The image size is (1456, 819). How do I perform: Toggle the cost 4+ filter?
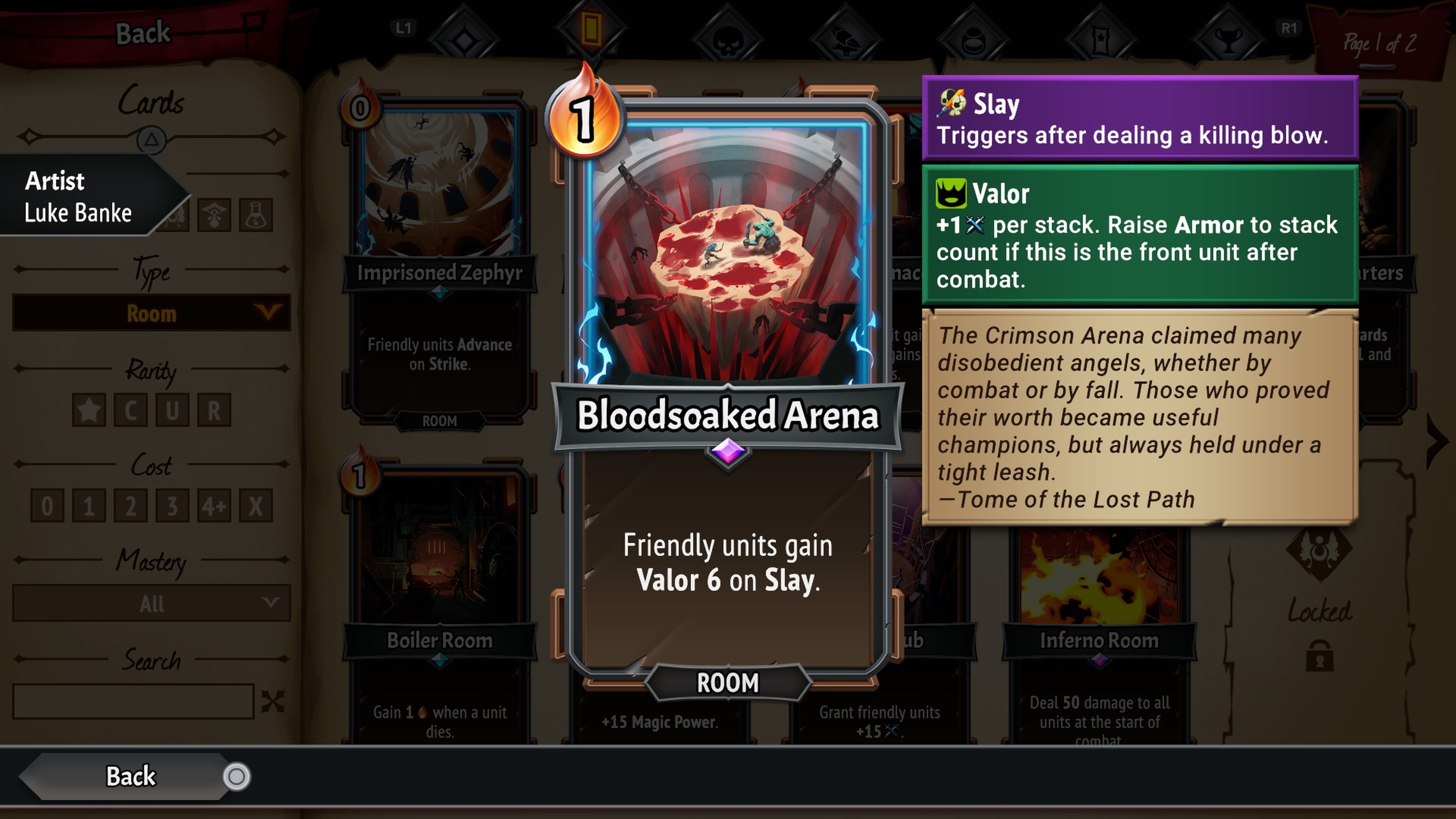213,505
